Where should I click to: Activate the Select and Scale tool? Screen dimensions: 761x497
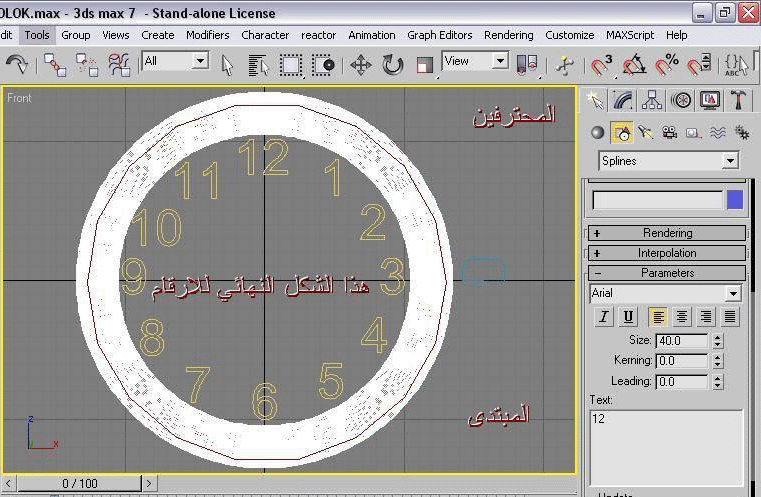[x=425, y=65]
